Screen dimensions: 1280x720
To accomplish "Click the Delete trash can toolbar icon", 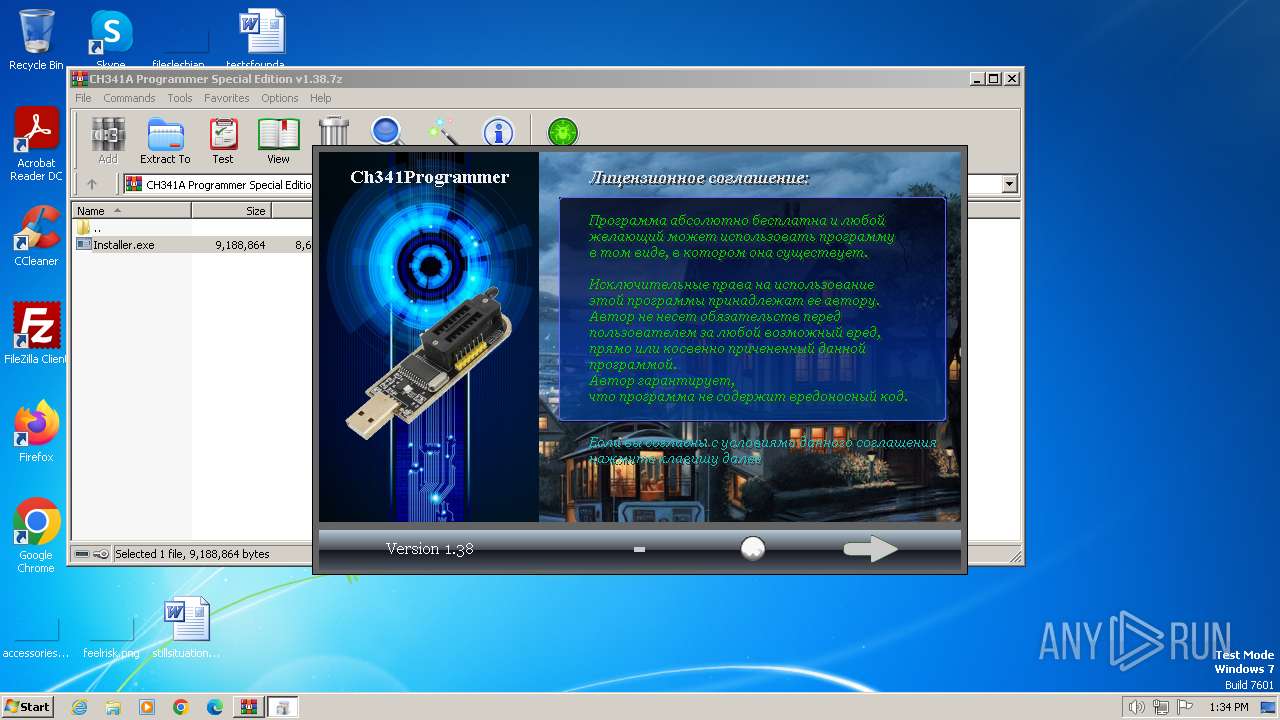I will coord(334,132).
